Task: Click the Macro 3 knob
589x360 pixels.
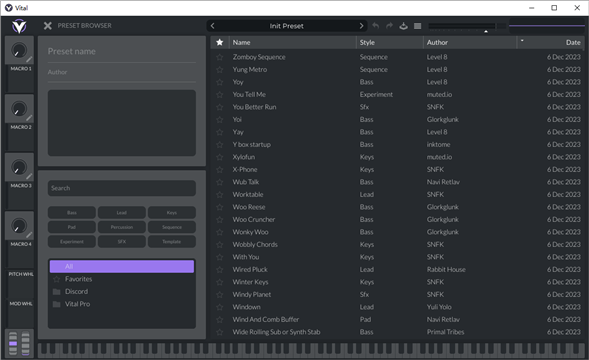Action: click(18, 167)
